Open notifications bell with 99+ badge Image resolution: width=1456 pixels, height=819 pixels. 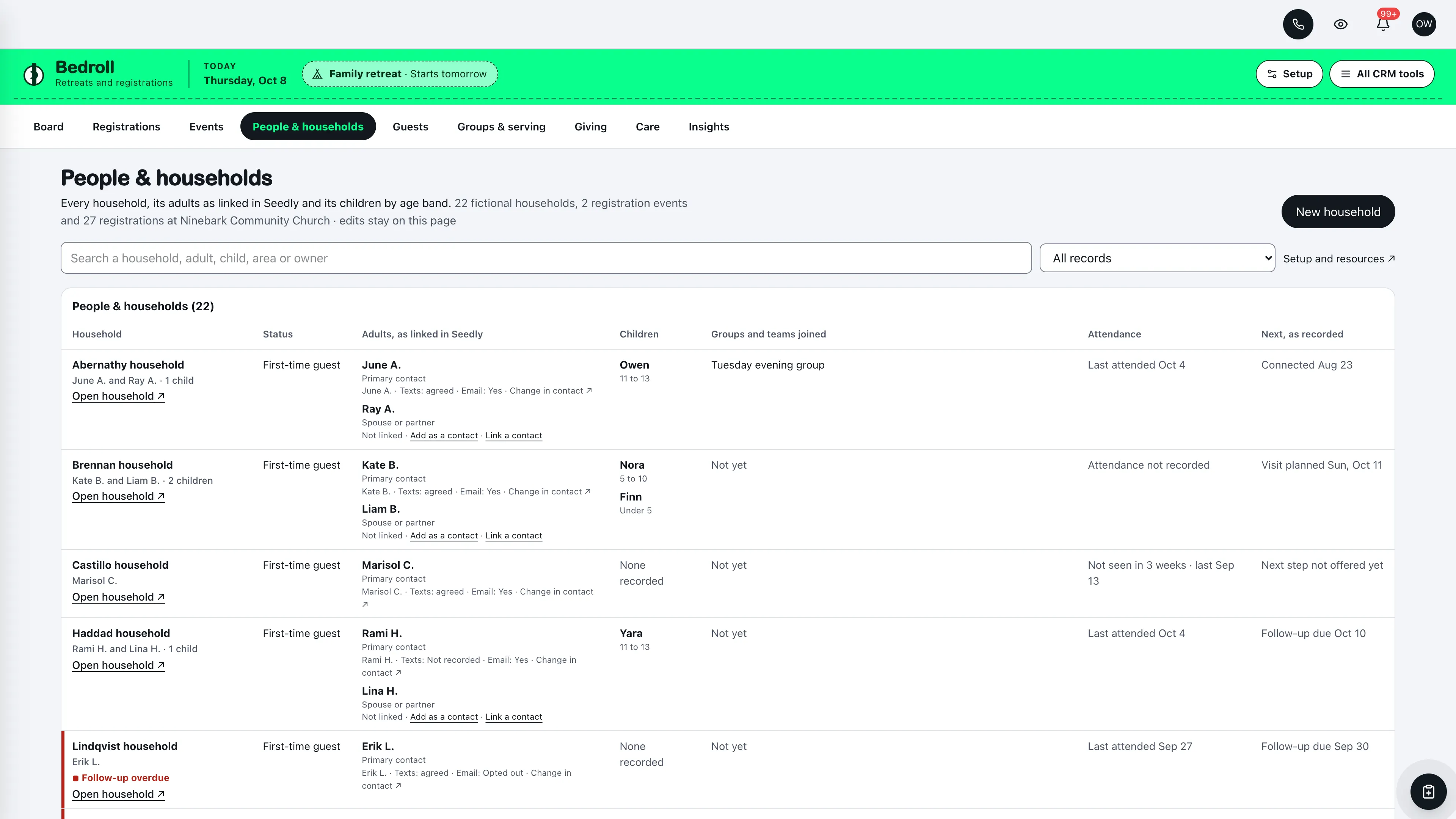point(1383,24)
